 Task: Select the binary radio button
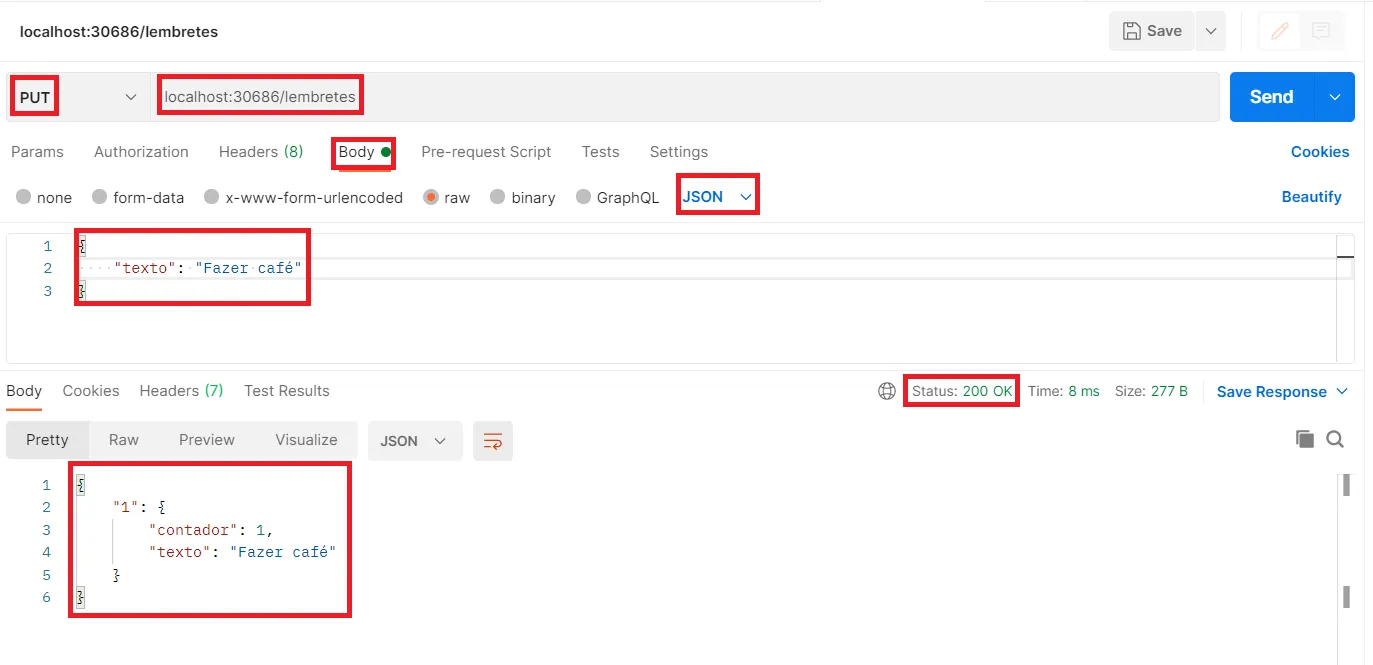(x=498, y=197)
